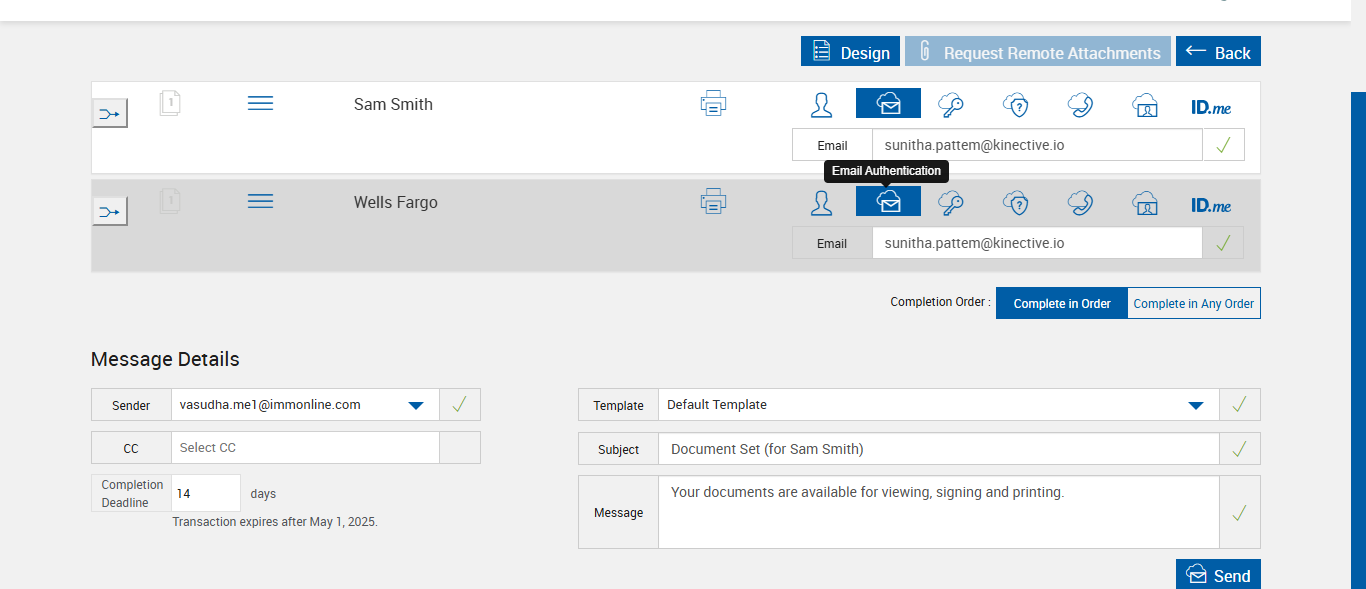The image size is (1366, 589).
Task: Pick ID.me authentication for Wells Fargo
Action: coord(1210,204)
